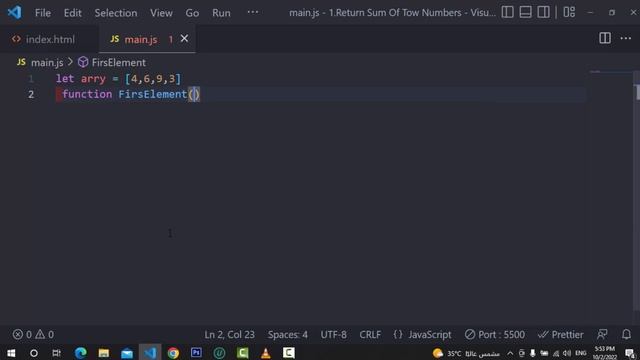Open the editor More Actions menu
Viewport: 640px width, 360px height.
pyautogui.click(x=626, y=38)
